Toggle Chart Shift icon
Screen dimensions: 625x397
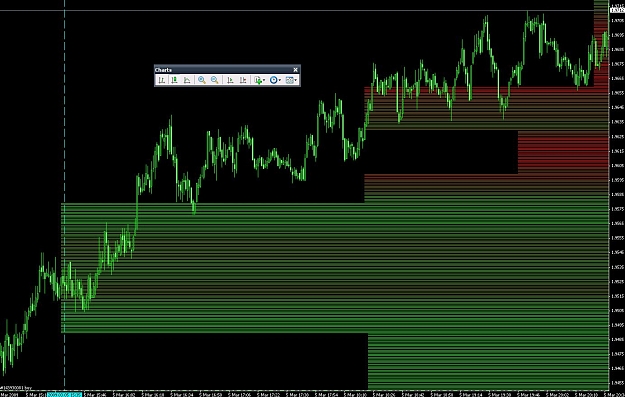(243, 80)
